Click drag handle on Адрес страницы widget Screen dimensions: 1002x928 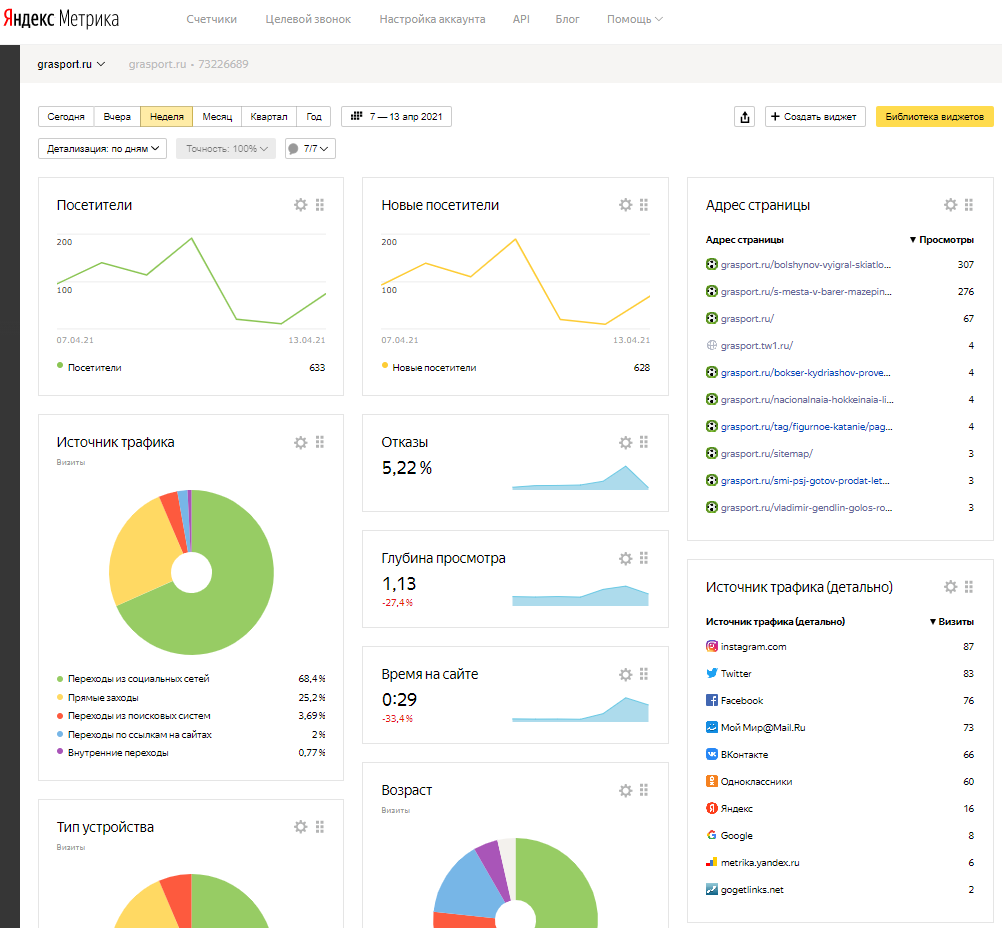pyautogui.click(x=969, y=205)
